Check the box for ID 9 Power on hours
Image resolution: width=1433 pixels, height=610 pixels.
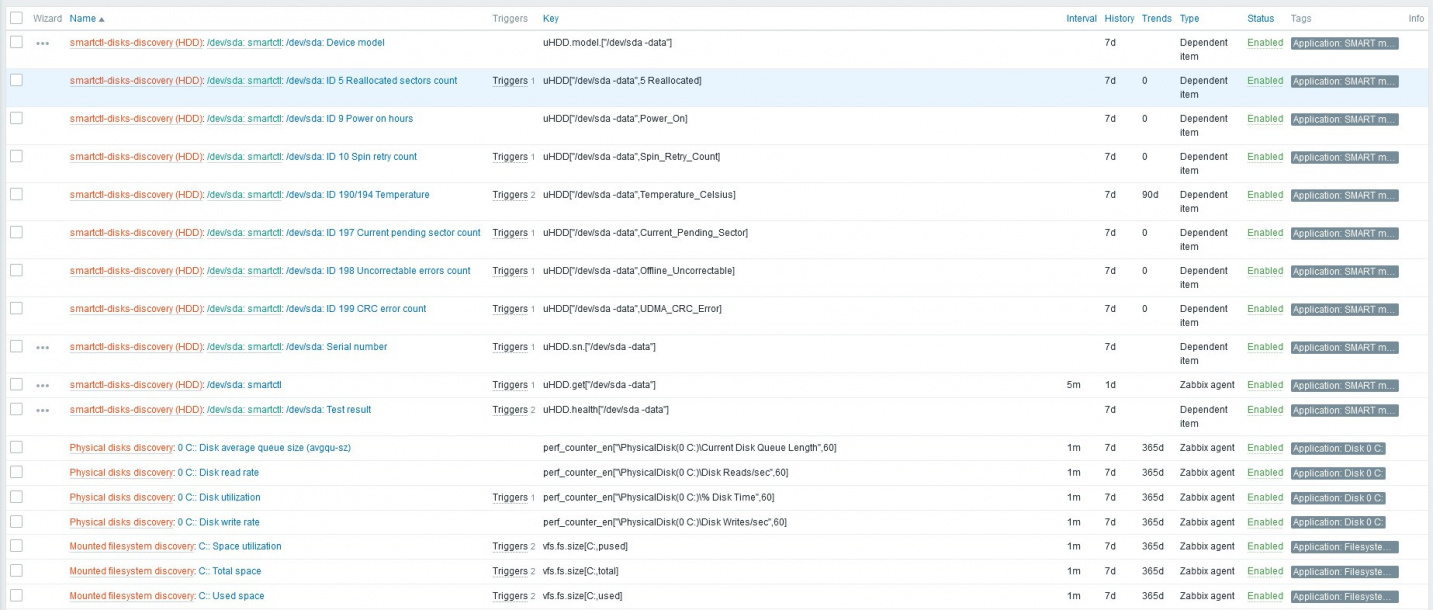(16, 118)
